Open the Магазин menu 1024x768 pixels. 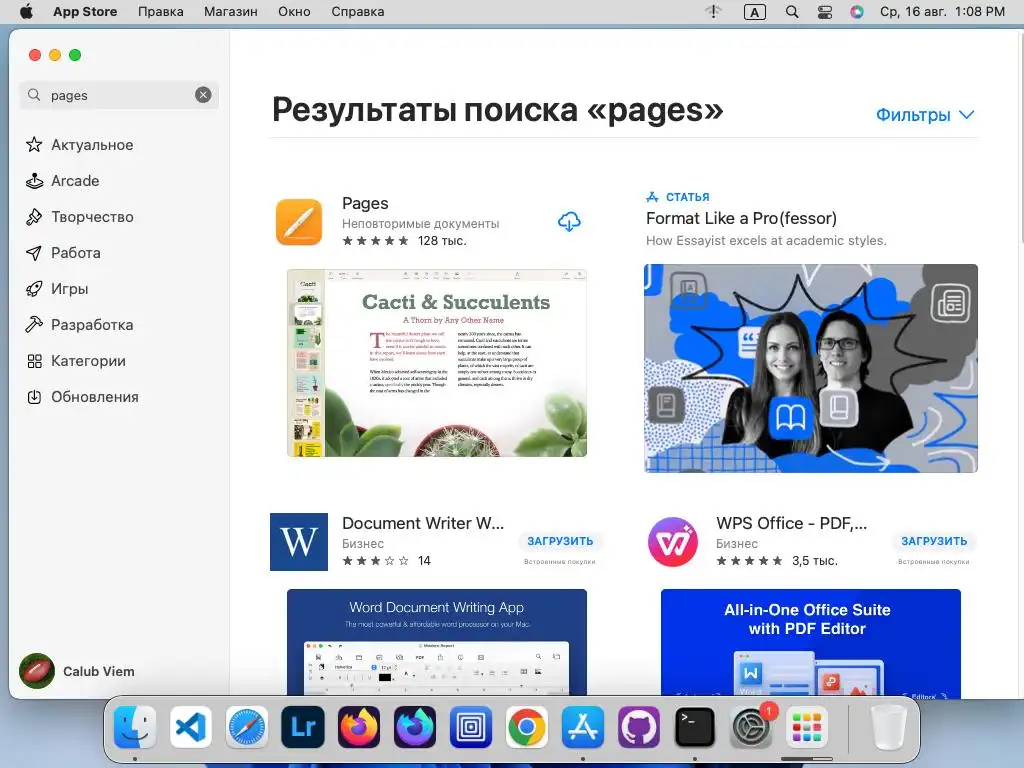click(231, 12)
